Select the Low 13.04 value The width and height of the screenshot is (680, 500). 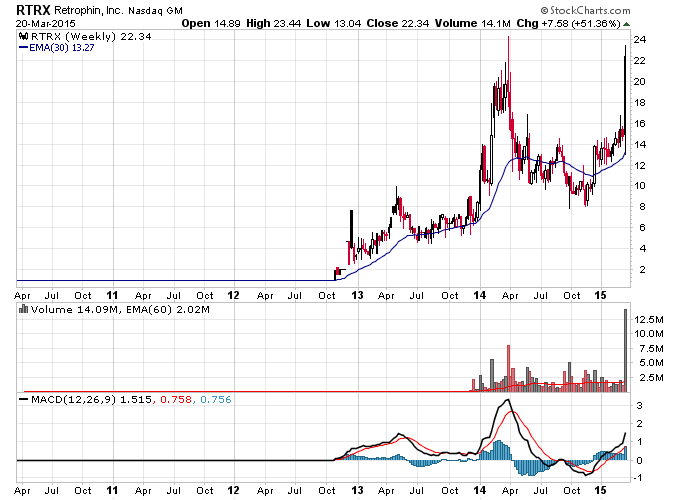pyautogui.click(x=333, y=23)
